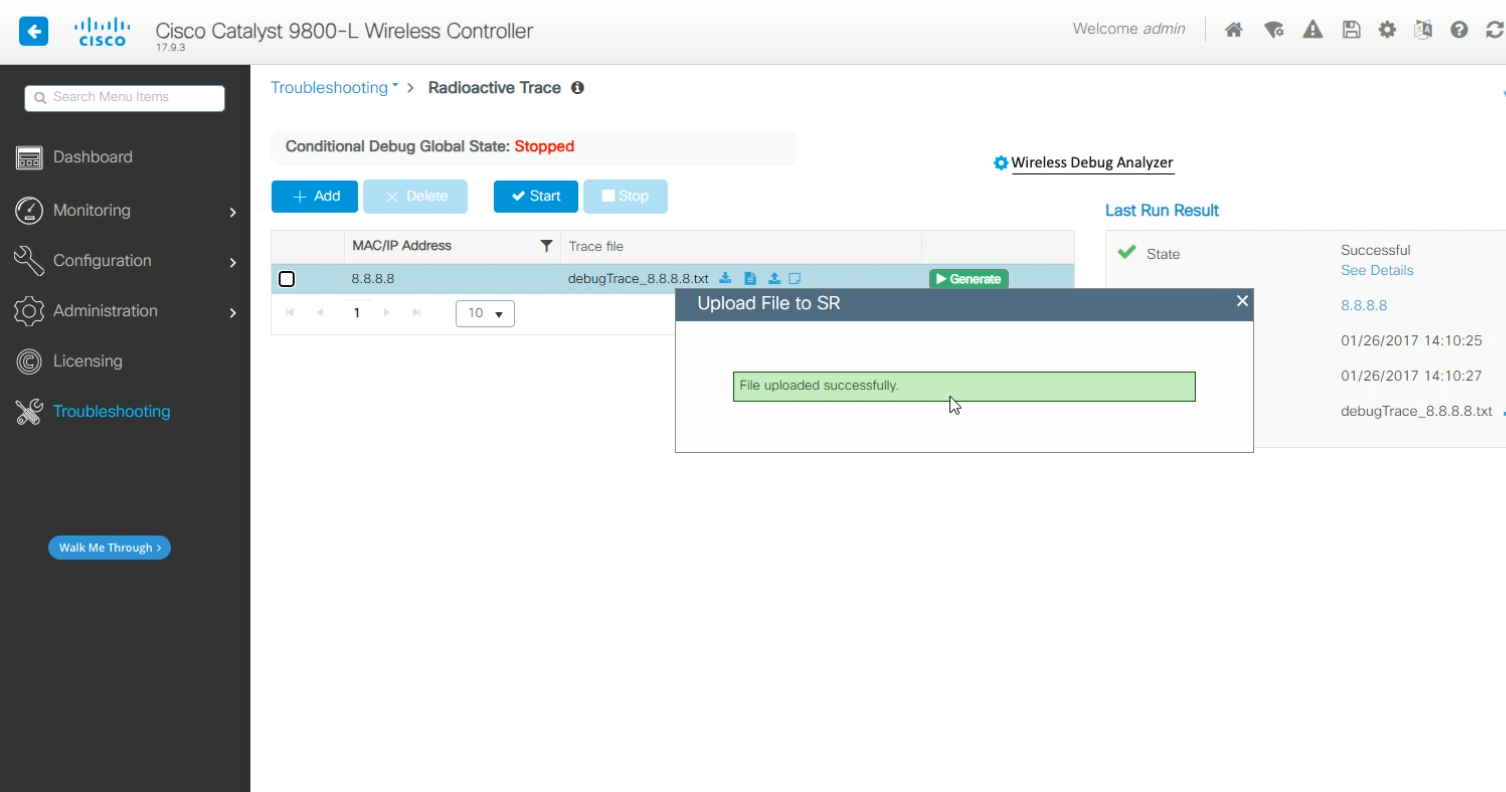The height and width of the screenshot is (792, 1506).
Task: Expand the Configuration menu chevron
Action: coord(232,262)
